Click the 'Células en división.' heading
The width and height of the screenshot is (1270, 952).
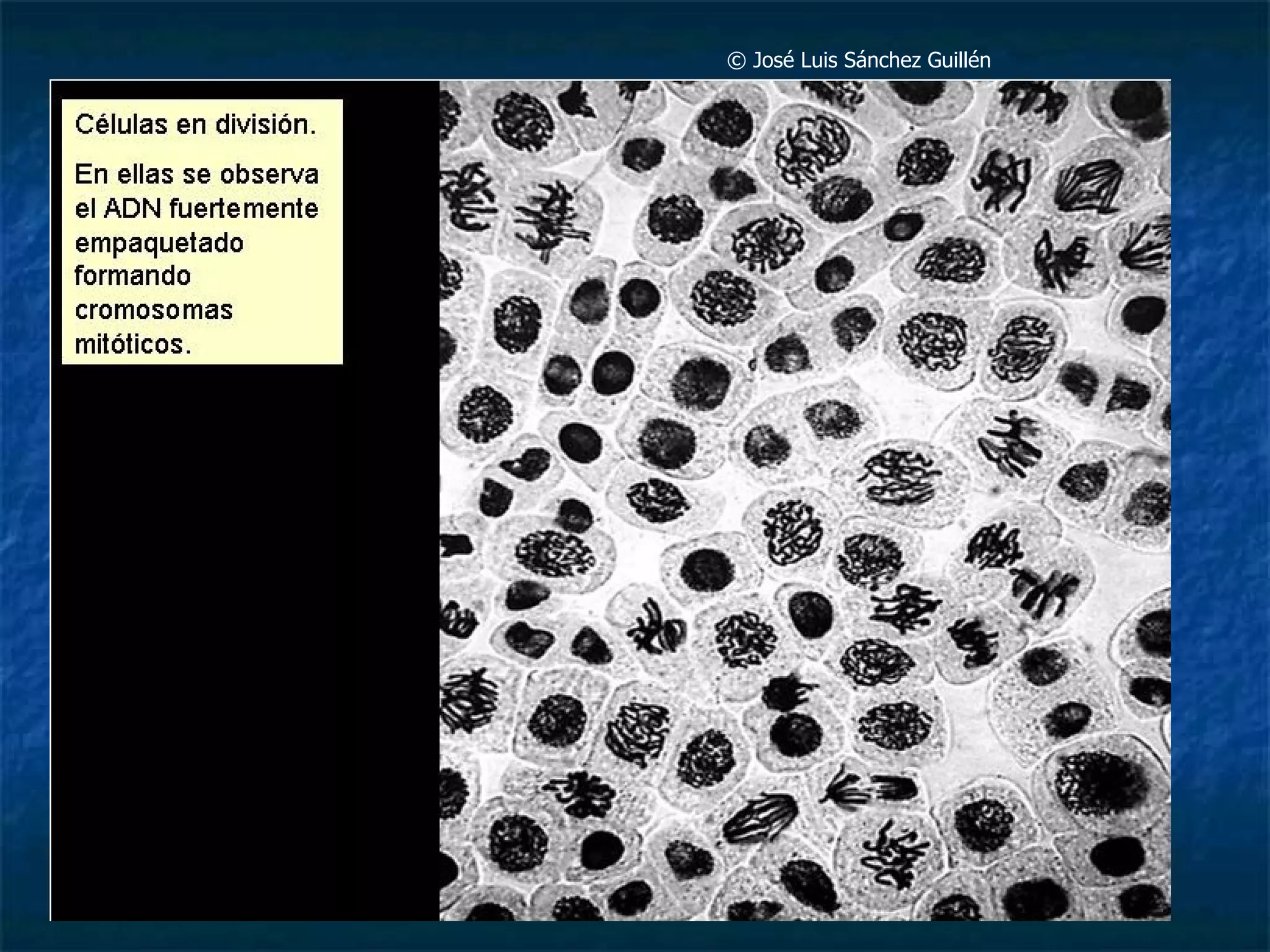(x=196, y=125)
